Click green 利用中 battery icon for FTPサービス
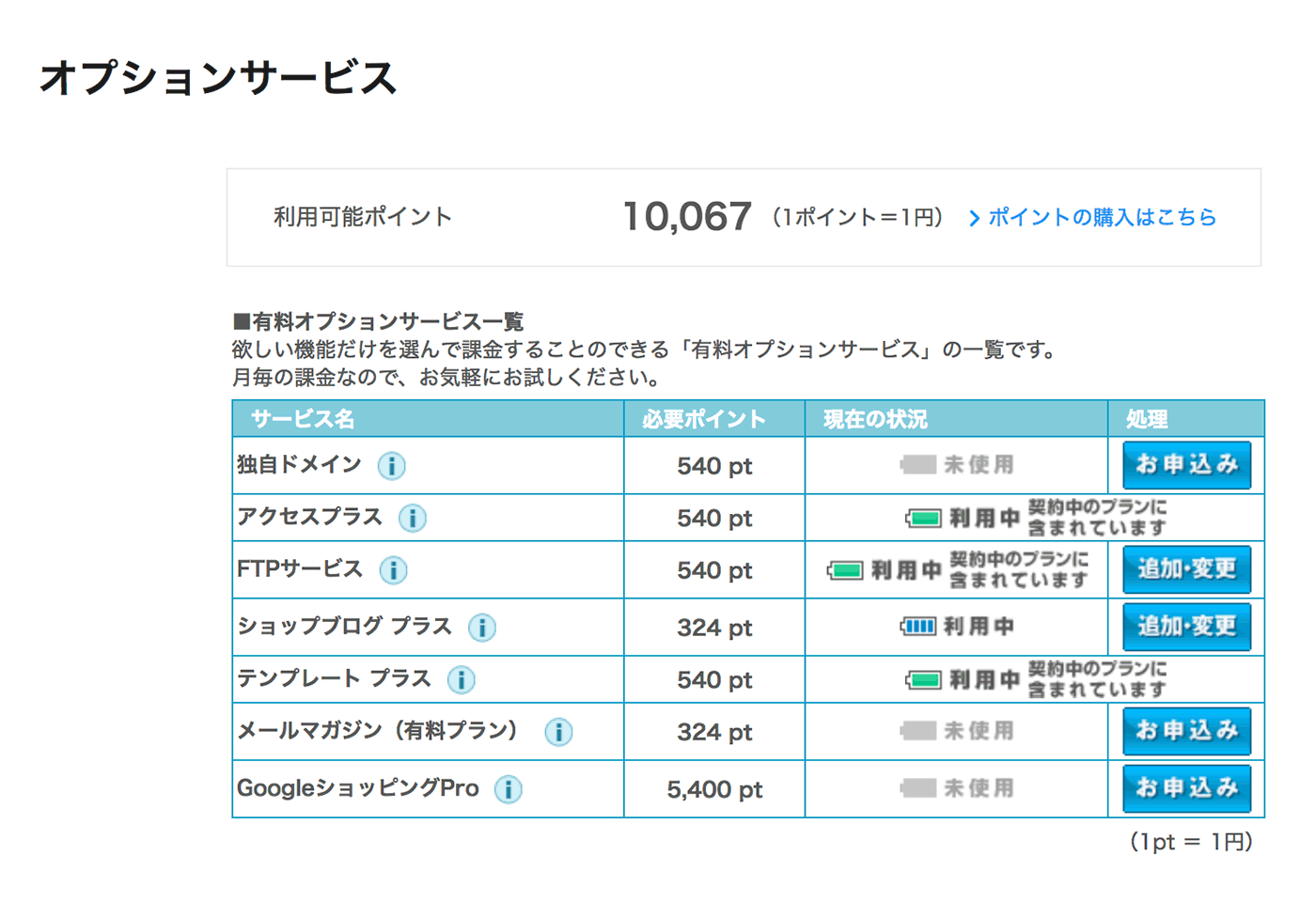Screen dimensions: 1316x901 point(845,570)
